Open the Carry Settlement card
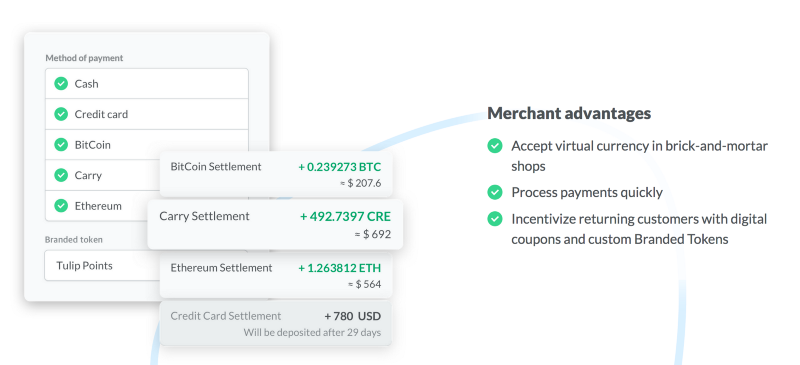The image size is (800, 365). pos(275,224)
